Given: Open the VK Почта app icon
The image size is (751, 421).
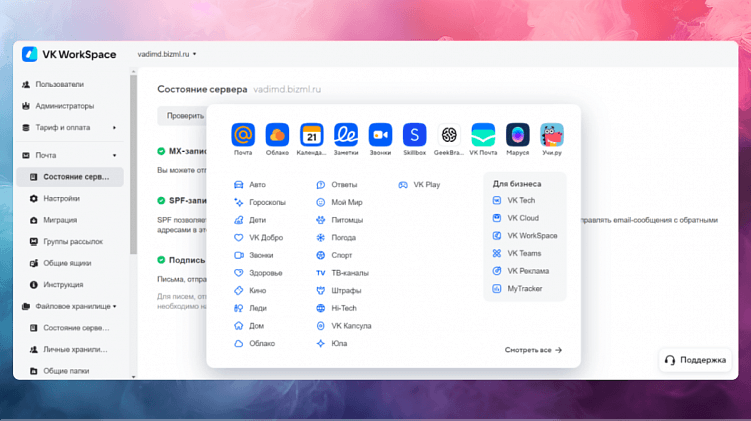Looking at the screenshot, I should pos(483,135).
